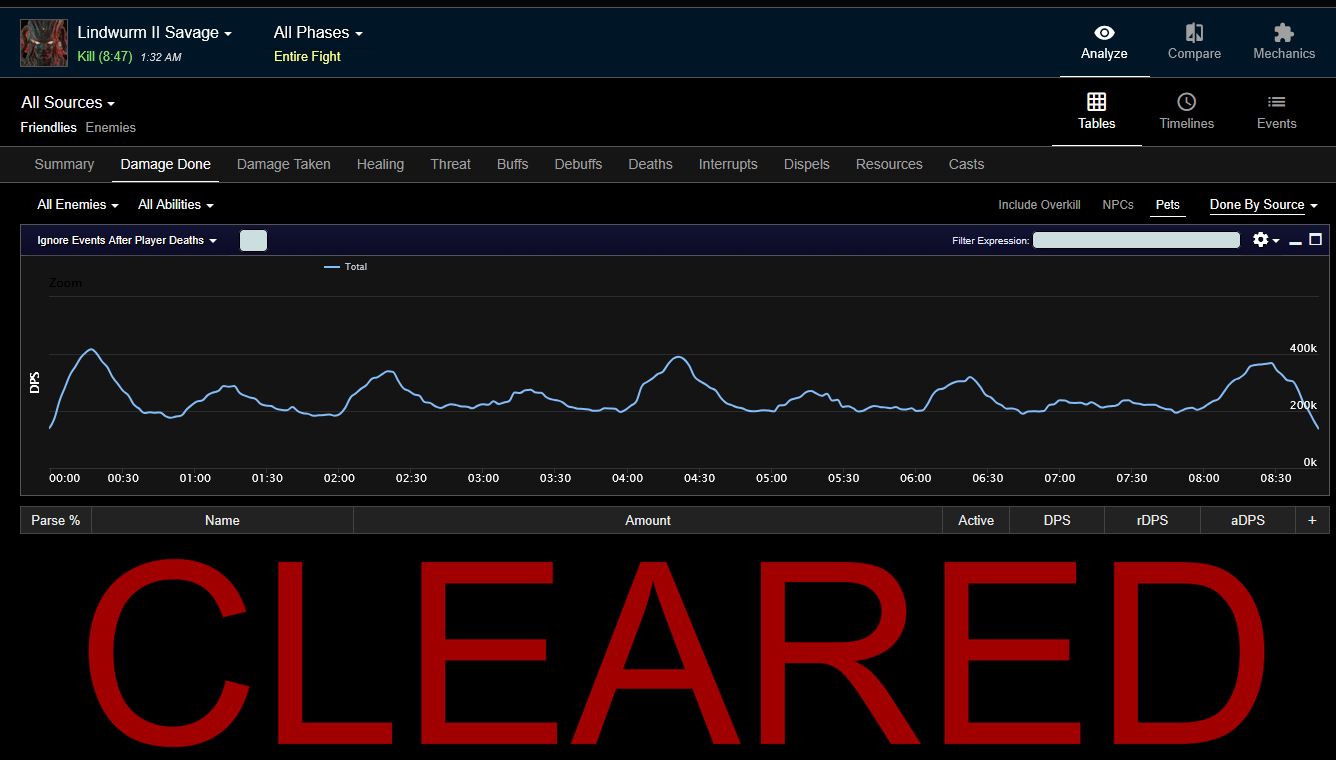Click the Zoom label on the chart
The image size is (1336, 760).
[66, 283]
